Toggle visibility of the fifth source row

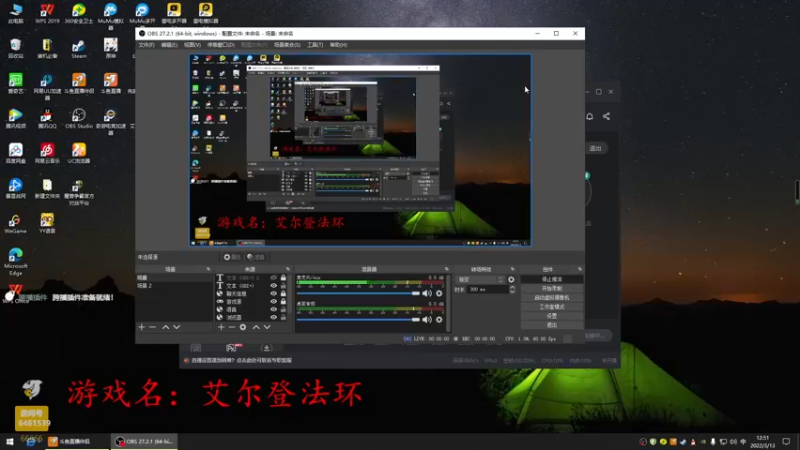coord(273,309)
